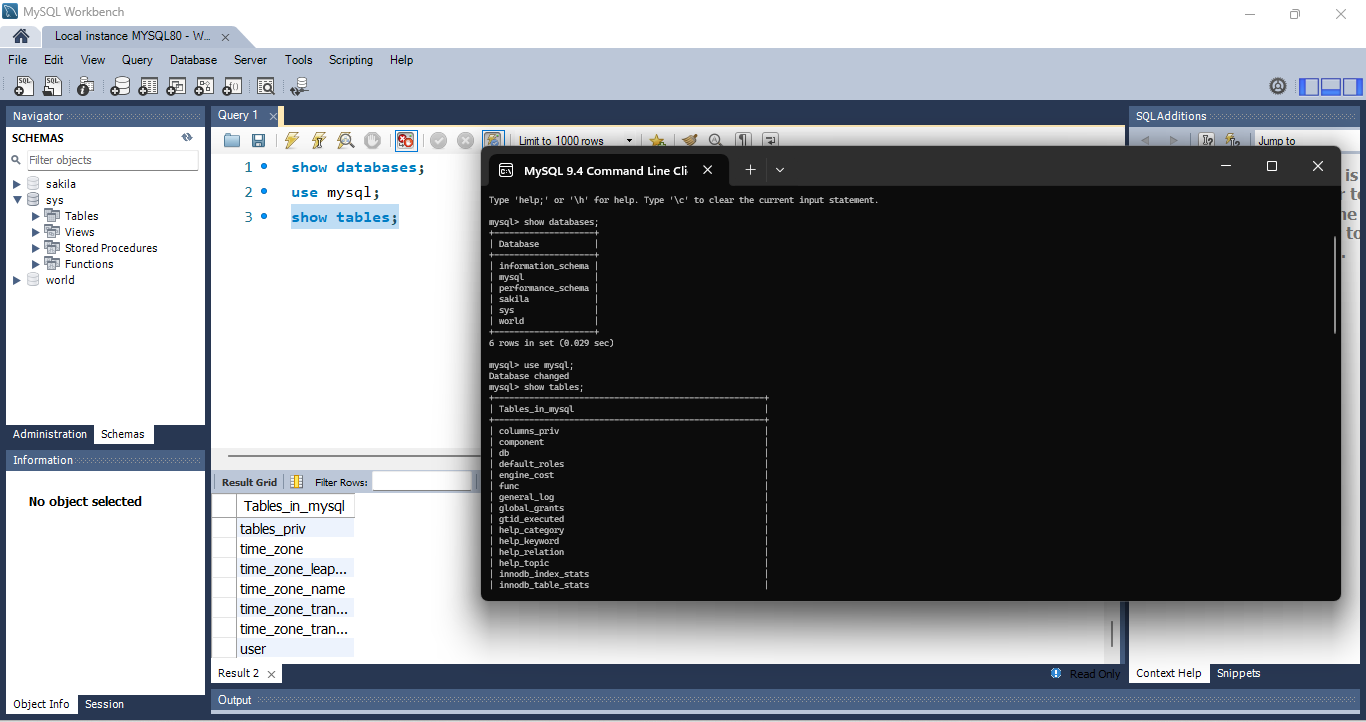The width and height of the screenshot is (1366, 722).
Task: Execute statement under cursor icon
Action: point(318,141)
